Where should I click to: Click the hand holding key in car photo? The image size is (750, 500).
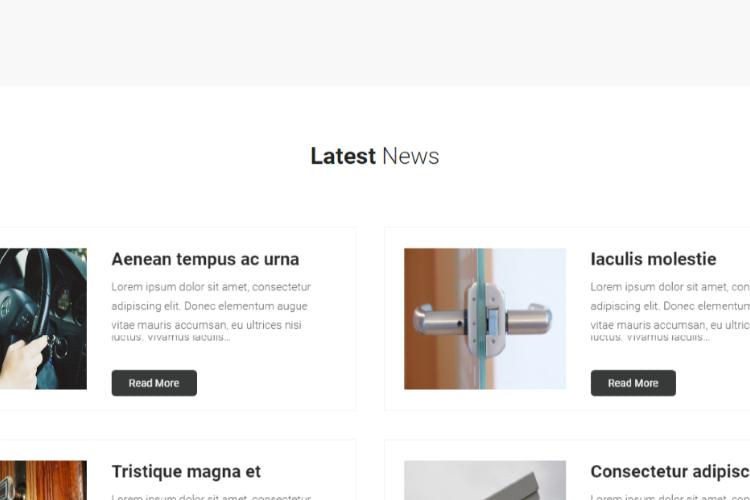22,360
